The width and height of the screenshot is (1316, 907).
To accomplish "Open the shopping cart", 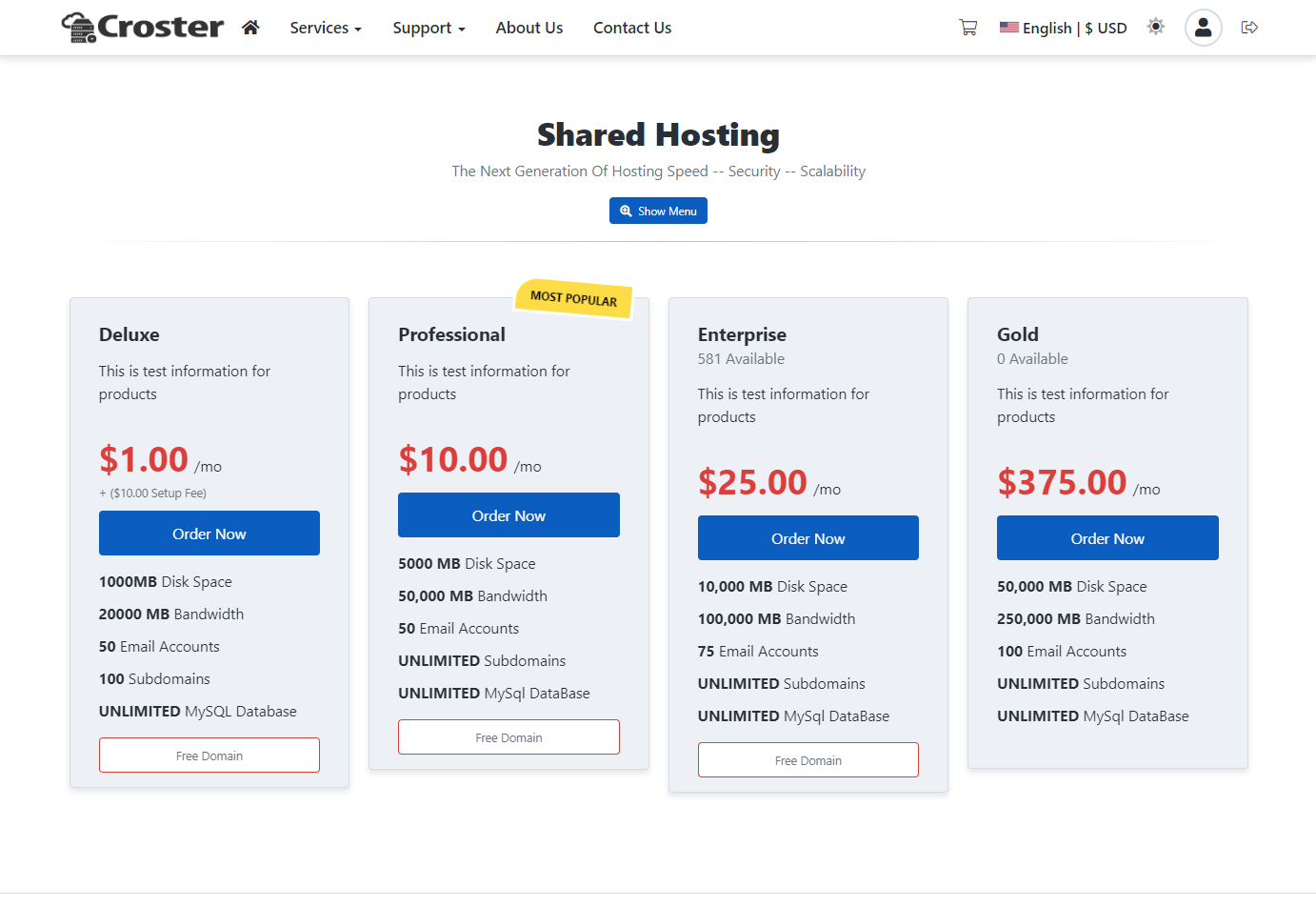I will 967,28.
